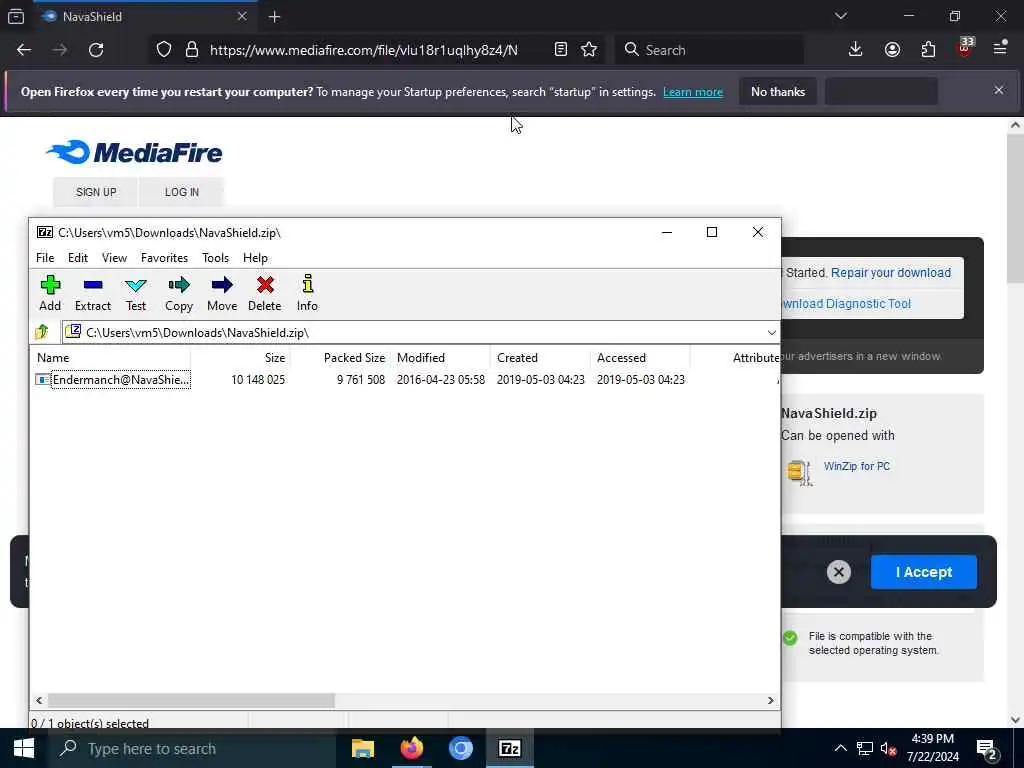Open the File menu in 7-Zip
1024x768 pixels.
[x=45, y=258]
